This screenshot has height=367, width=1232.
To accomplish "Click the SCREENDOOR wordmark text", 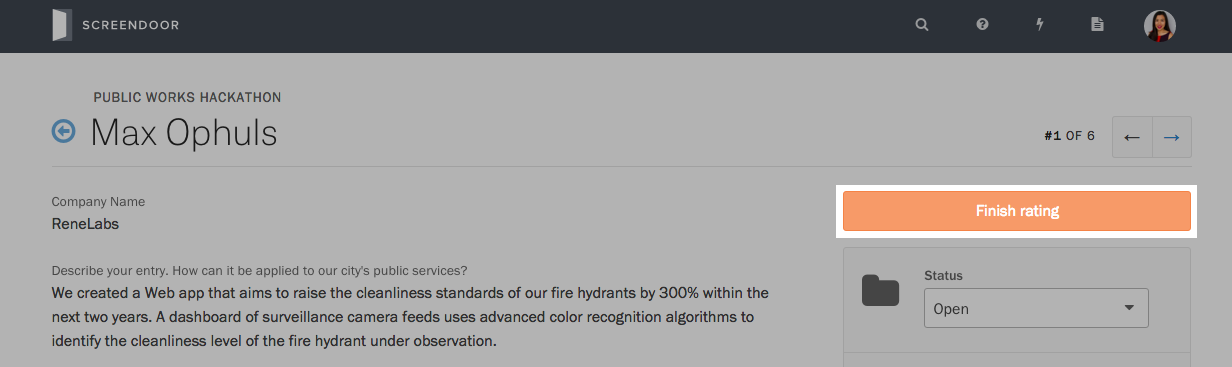I will (131, 25).
